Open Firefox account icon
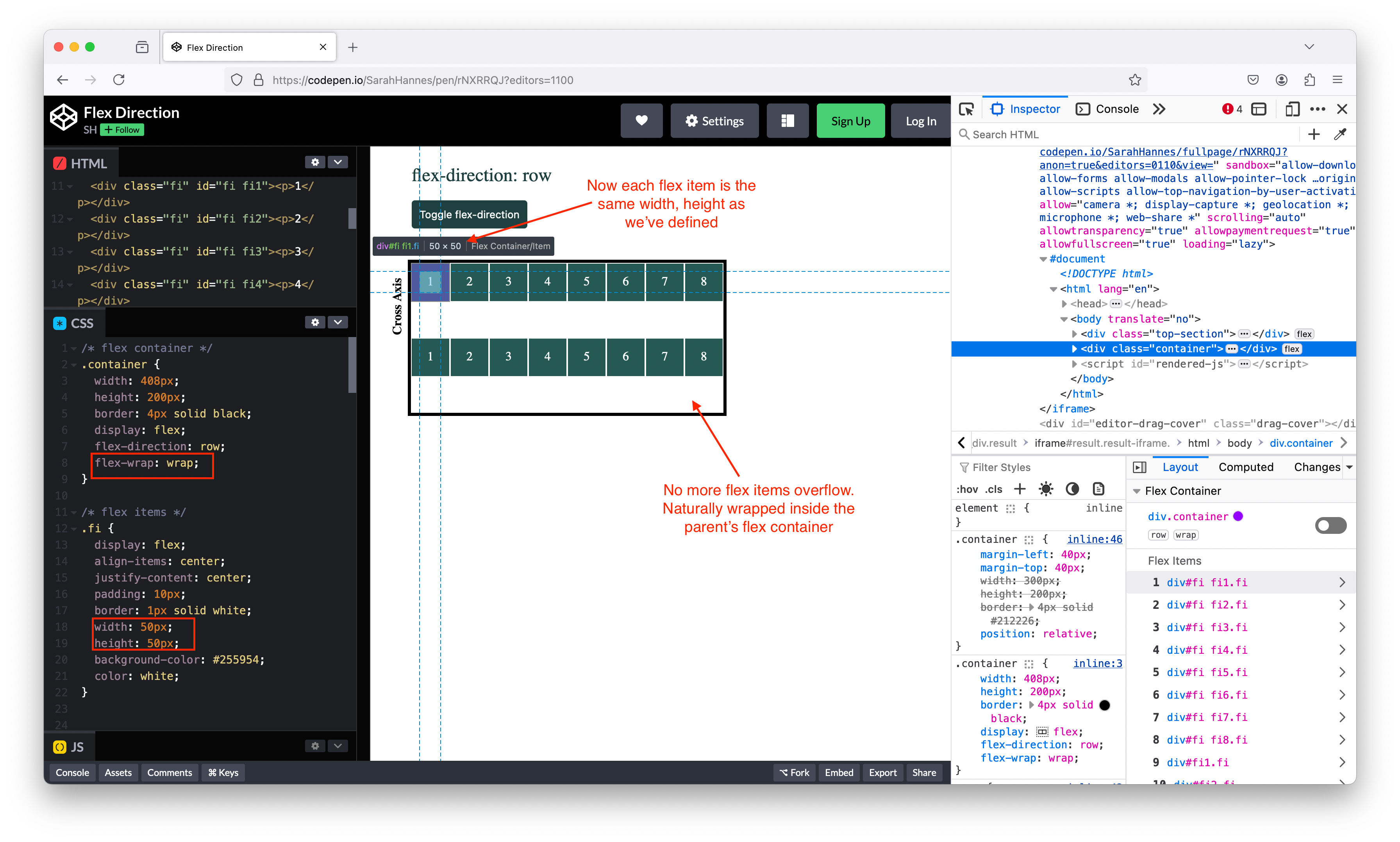1400x842 pixels. tap(1281, 80)
